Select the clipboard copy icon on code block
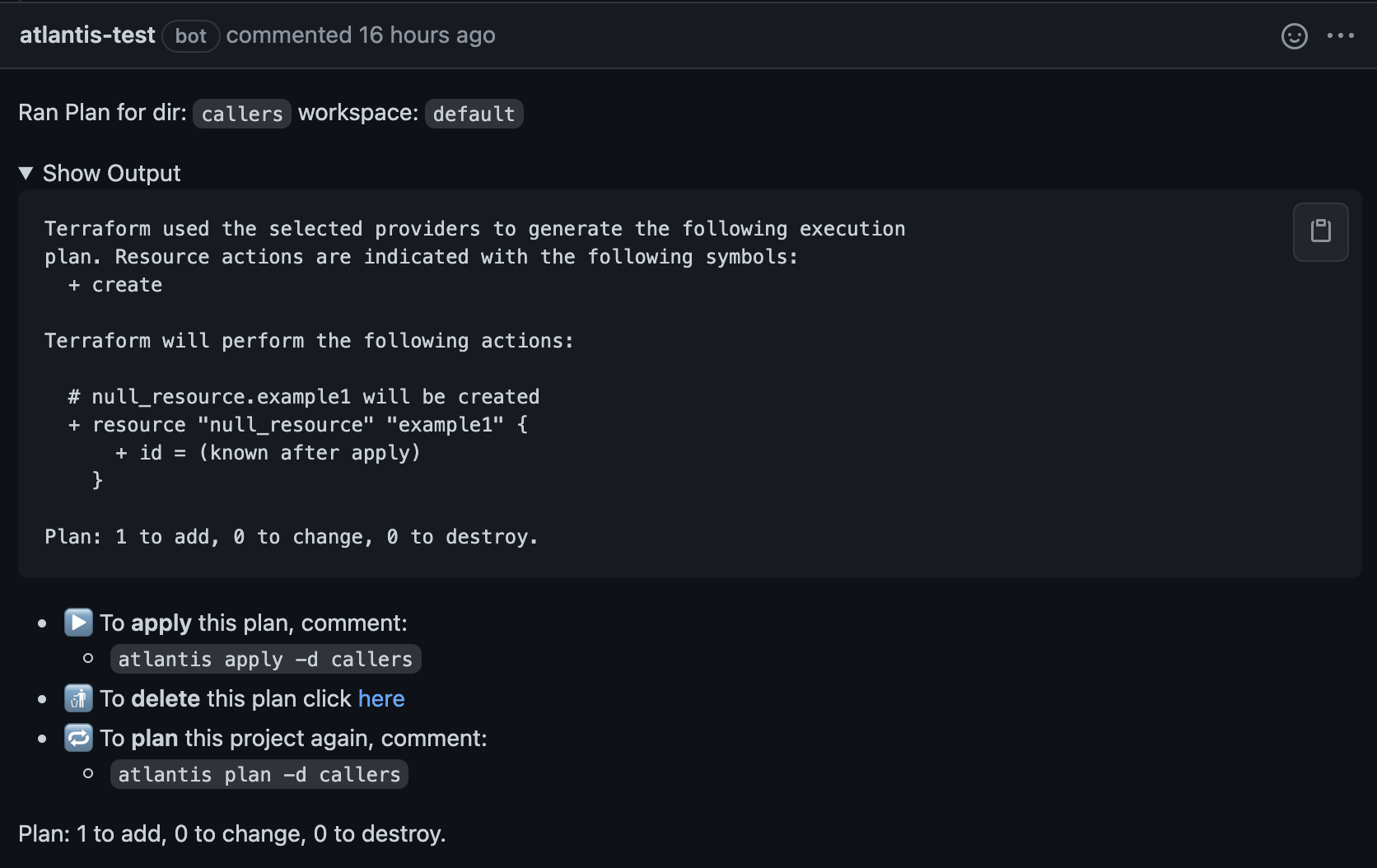Image resolution: width=1377 pixels, height=868 pixels. tap(1321, 231)
